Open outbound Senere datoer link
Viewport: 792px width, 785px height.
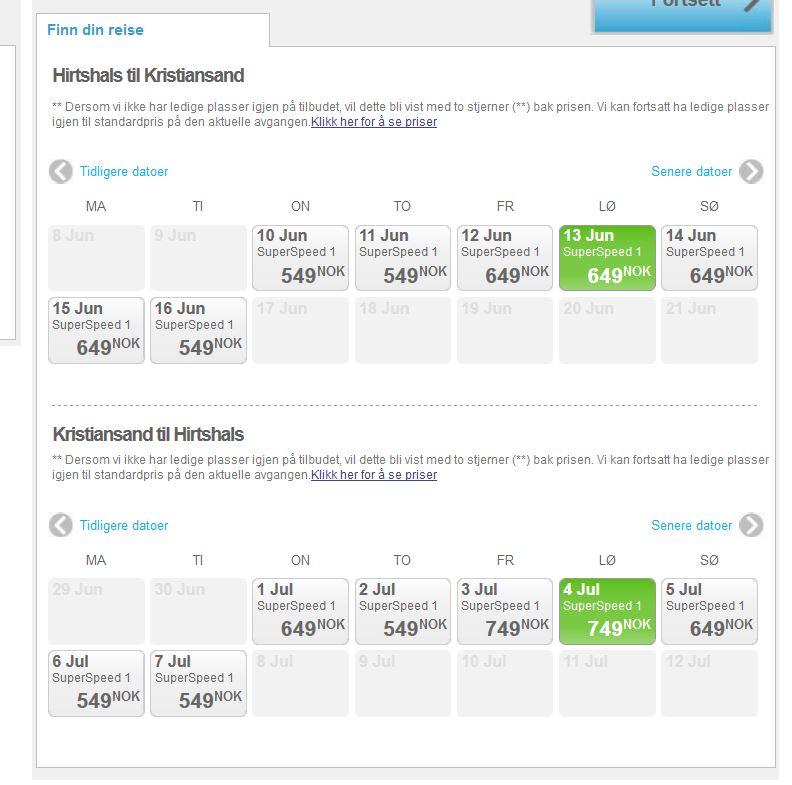691,172
